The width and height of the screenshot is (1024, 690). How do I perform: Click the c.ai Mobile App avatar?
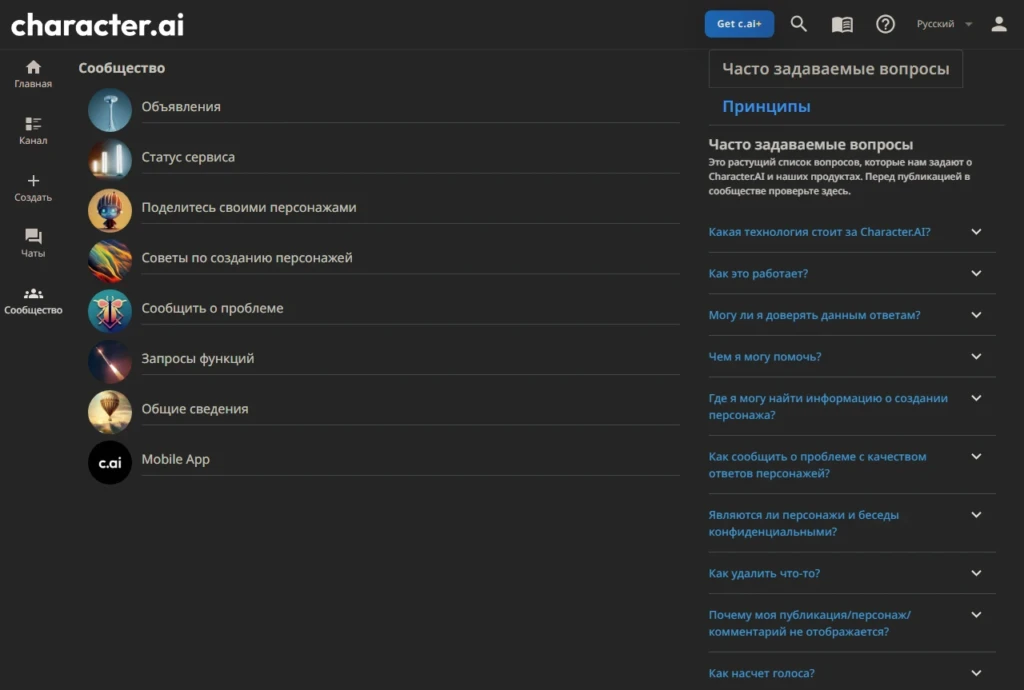tap(110, 462)
